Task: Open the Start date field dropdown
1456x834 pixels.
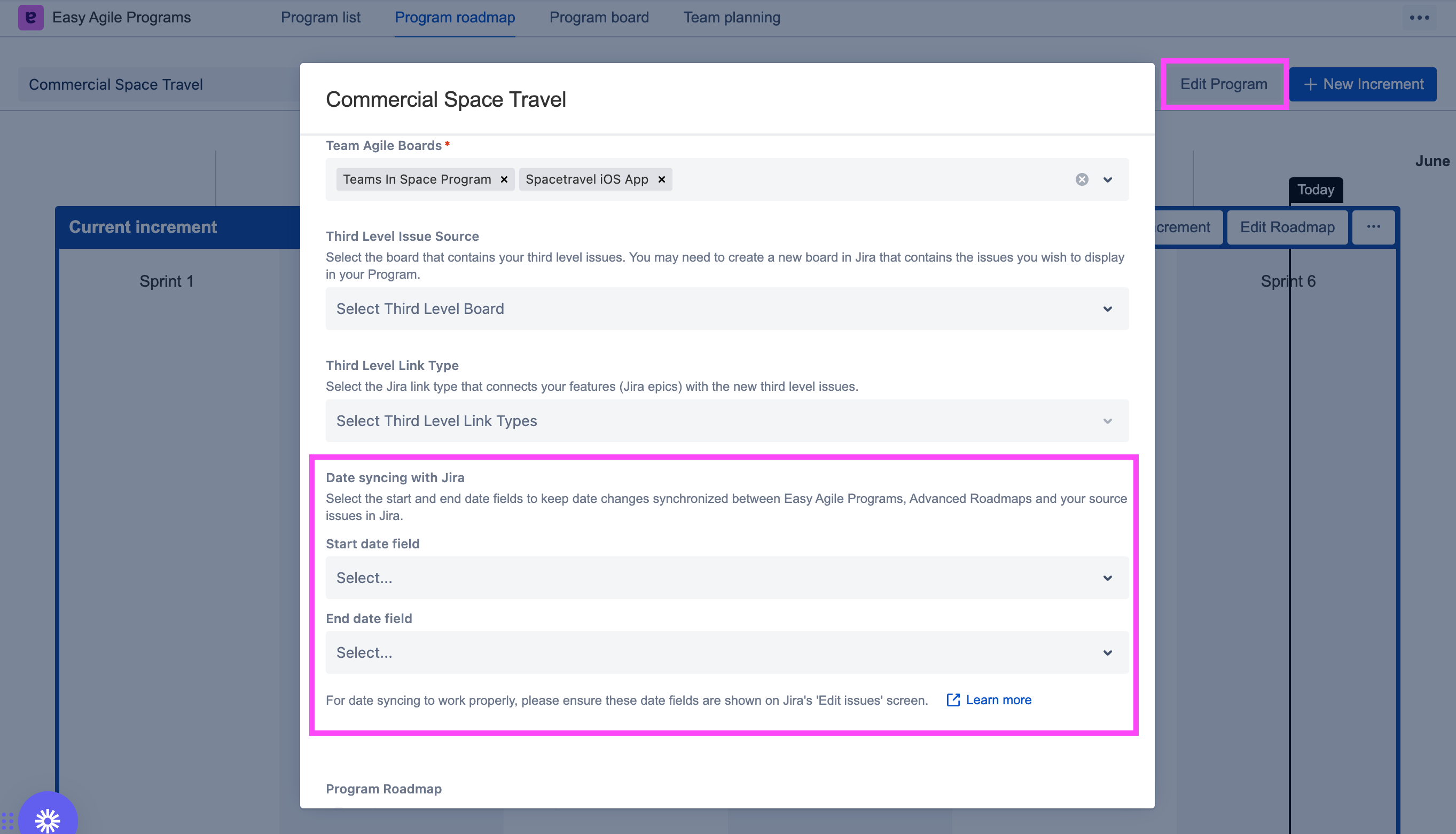Action: (726, 578)
